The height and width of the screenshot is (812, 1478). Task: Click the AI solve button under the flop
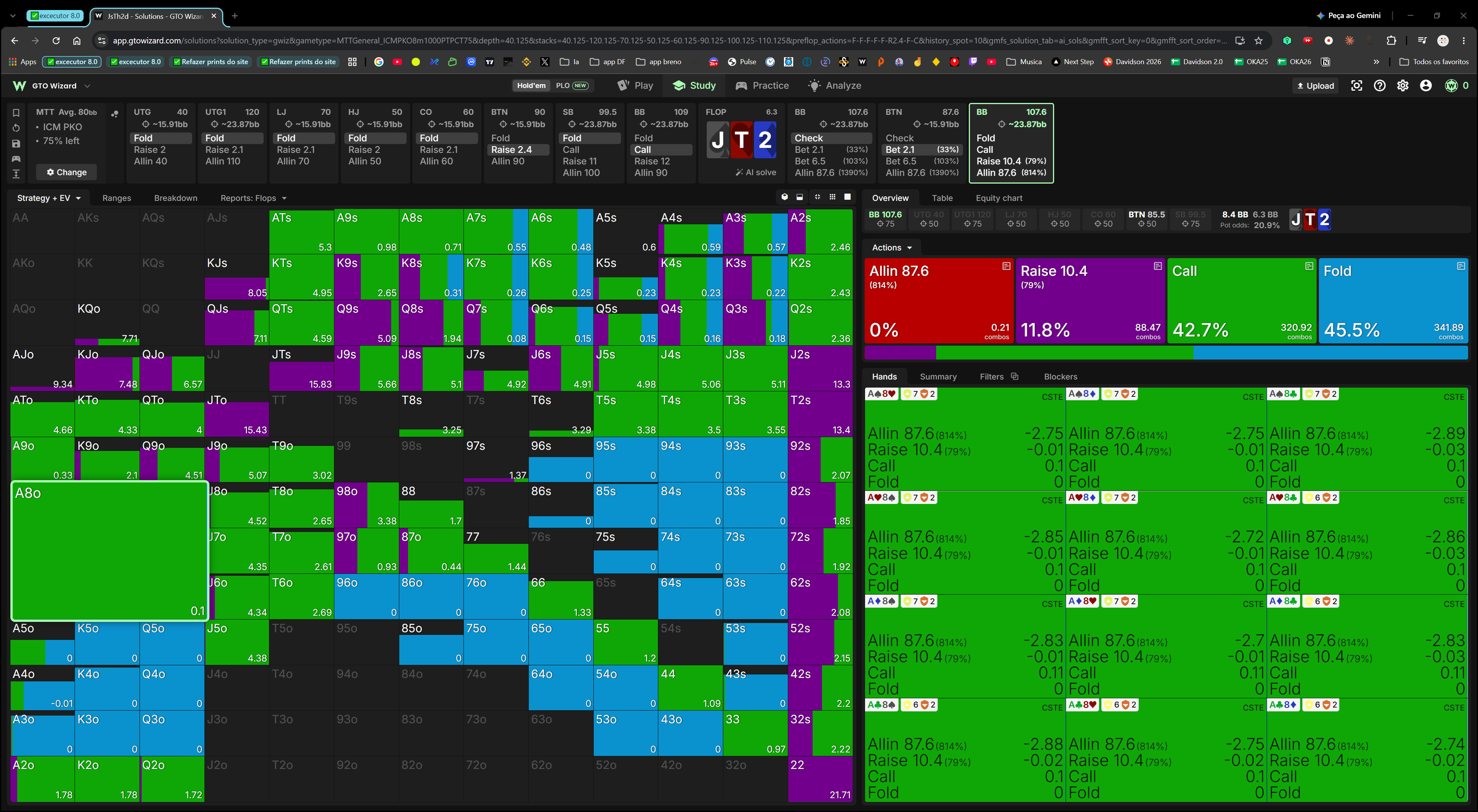click(756, 172)
